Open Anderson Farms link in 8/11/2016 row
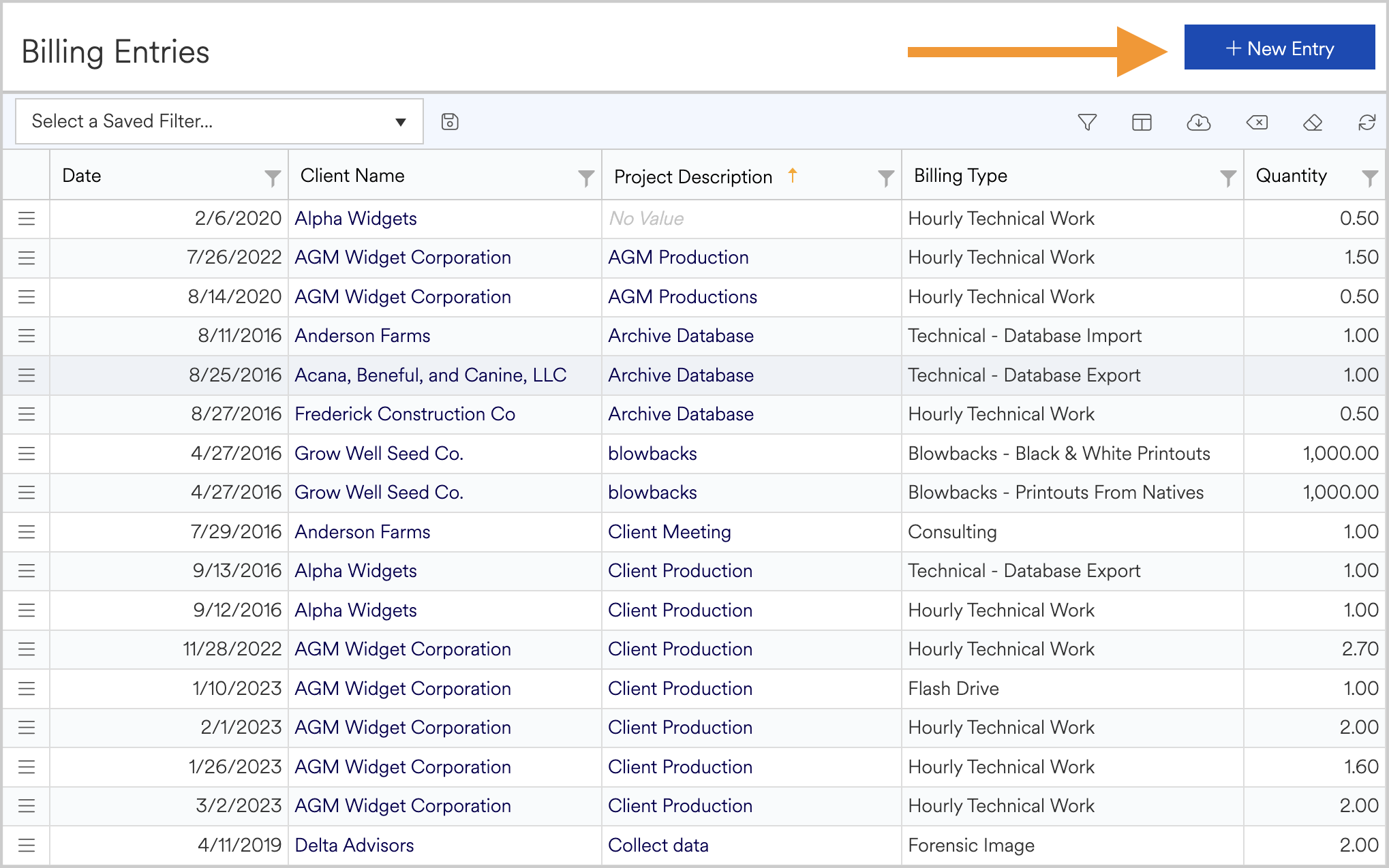Screen dimensions: 1389x868 click(x=363, y=336)
